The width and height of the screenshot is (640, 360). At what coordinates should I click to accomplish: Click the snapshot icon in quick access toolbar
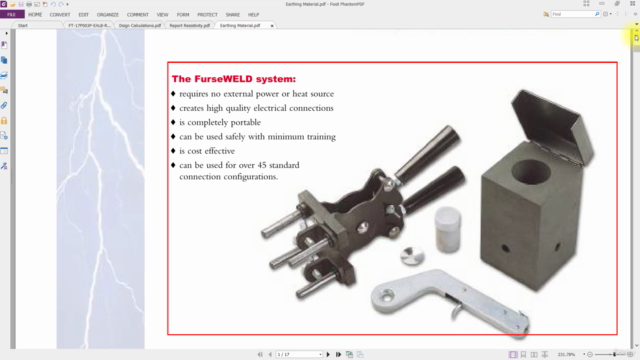click(37, 4)
